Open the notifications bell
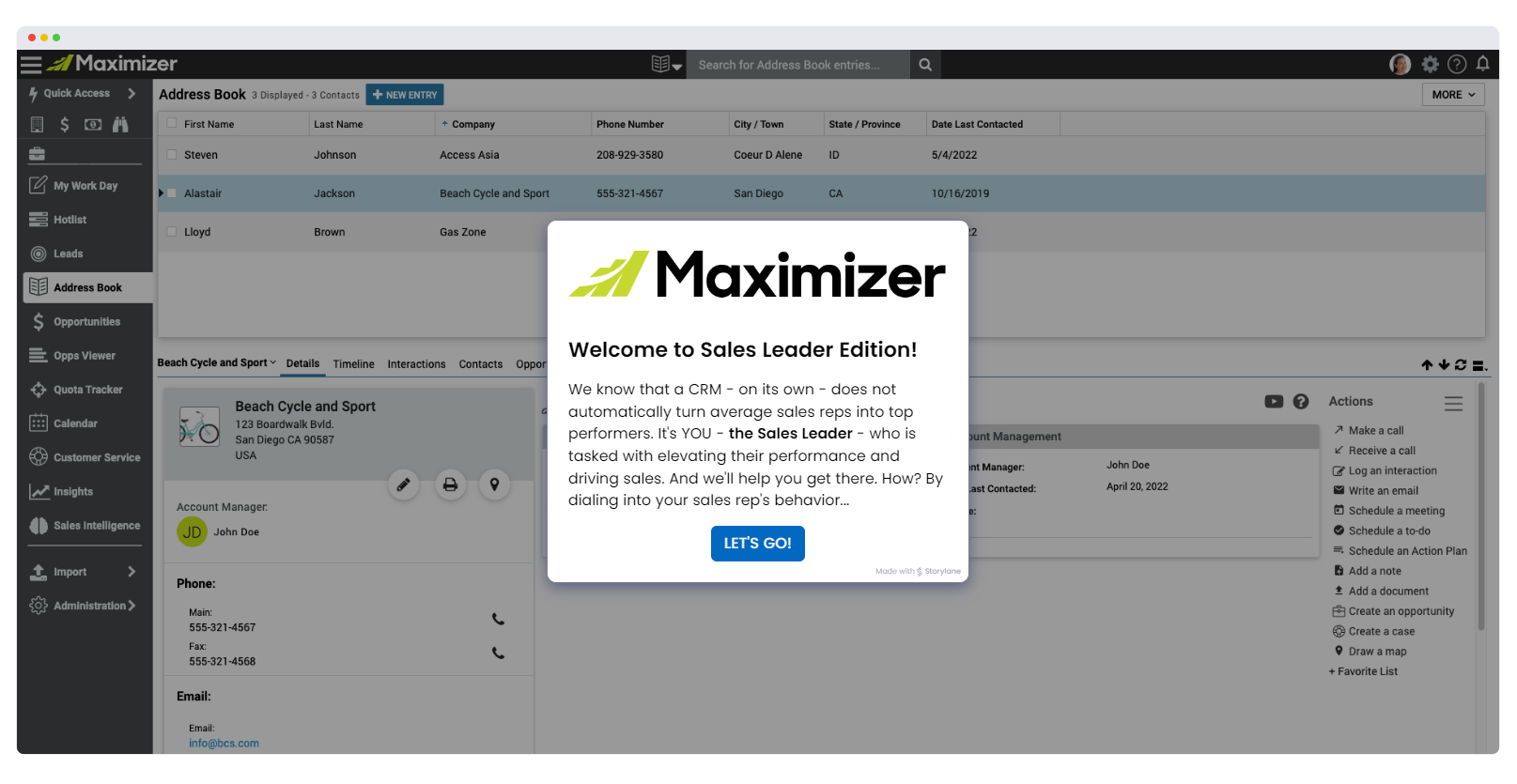 (x=1483, y=64)
